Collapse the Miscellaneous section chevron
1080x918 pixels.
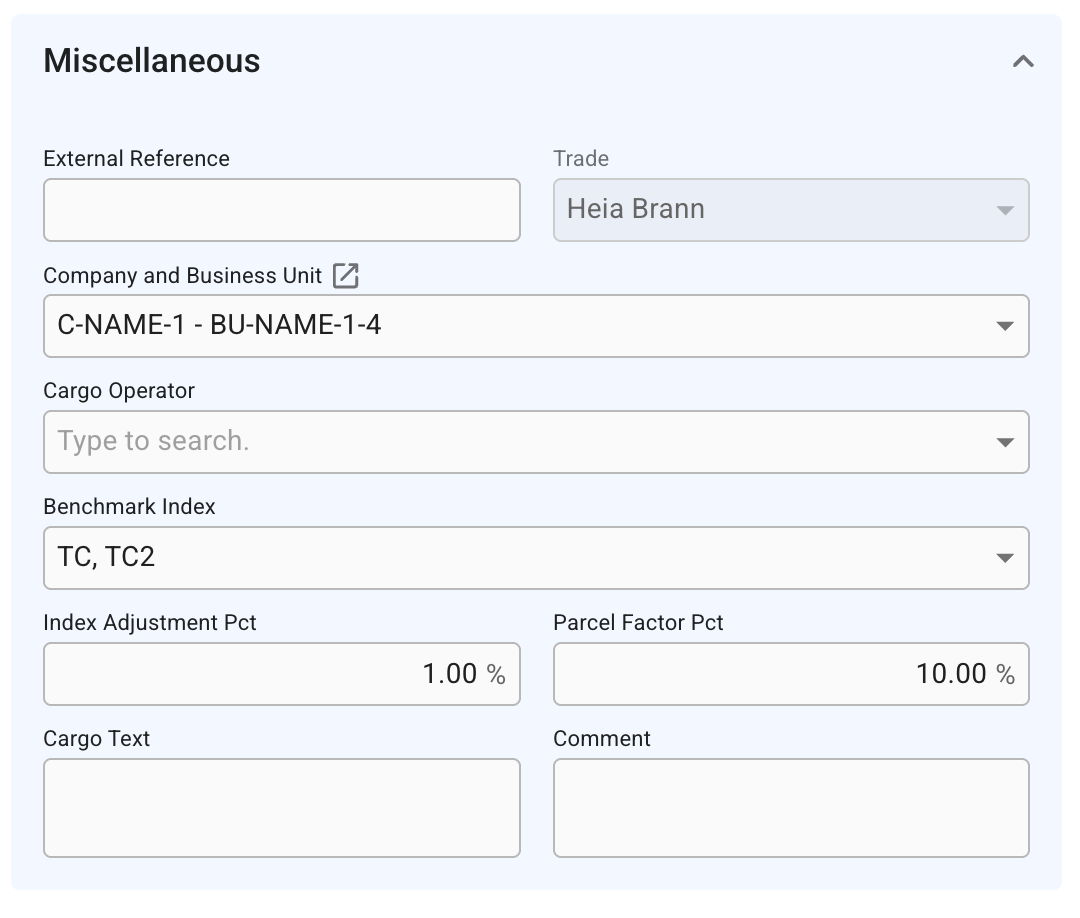[x=1022, y=62]
